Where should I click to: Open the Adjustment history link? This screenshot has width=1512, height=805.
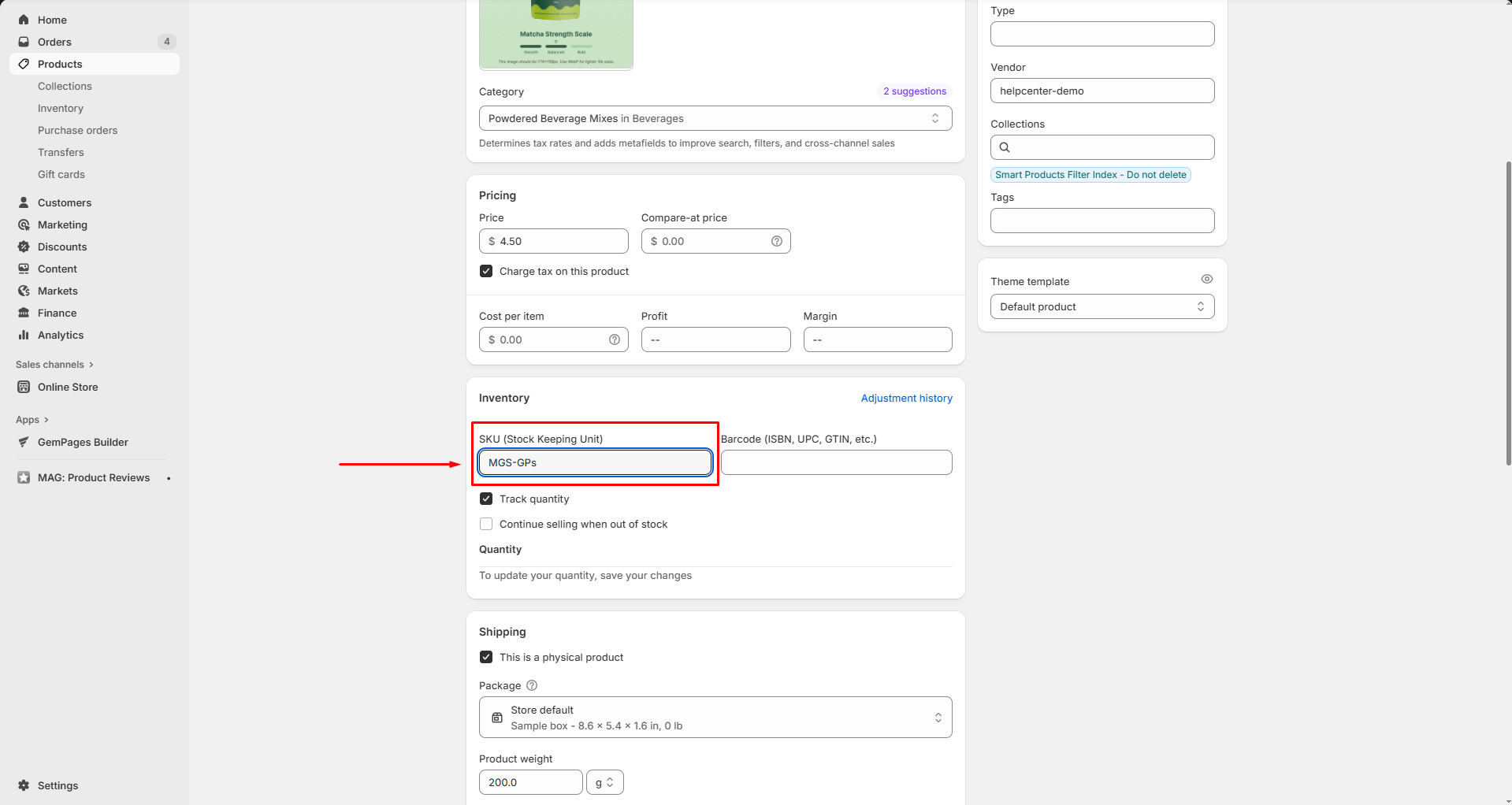pos(906,398)
